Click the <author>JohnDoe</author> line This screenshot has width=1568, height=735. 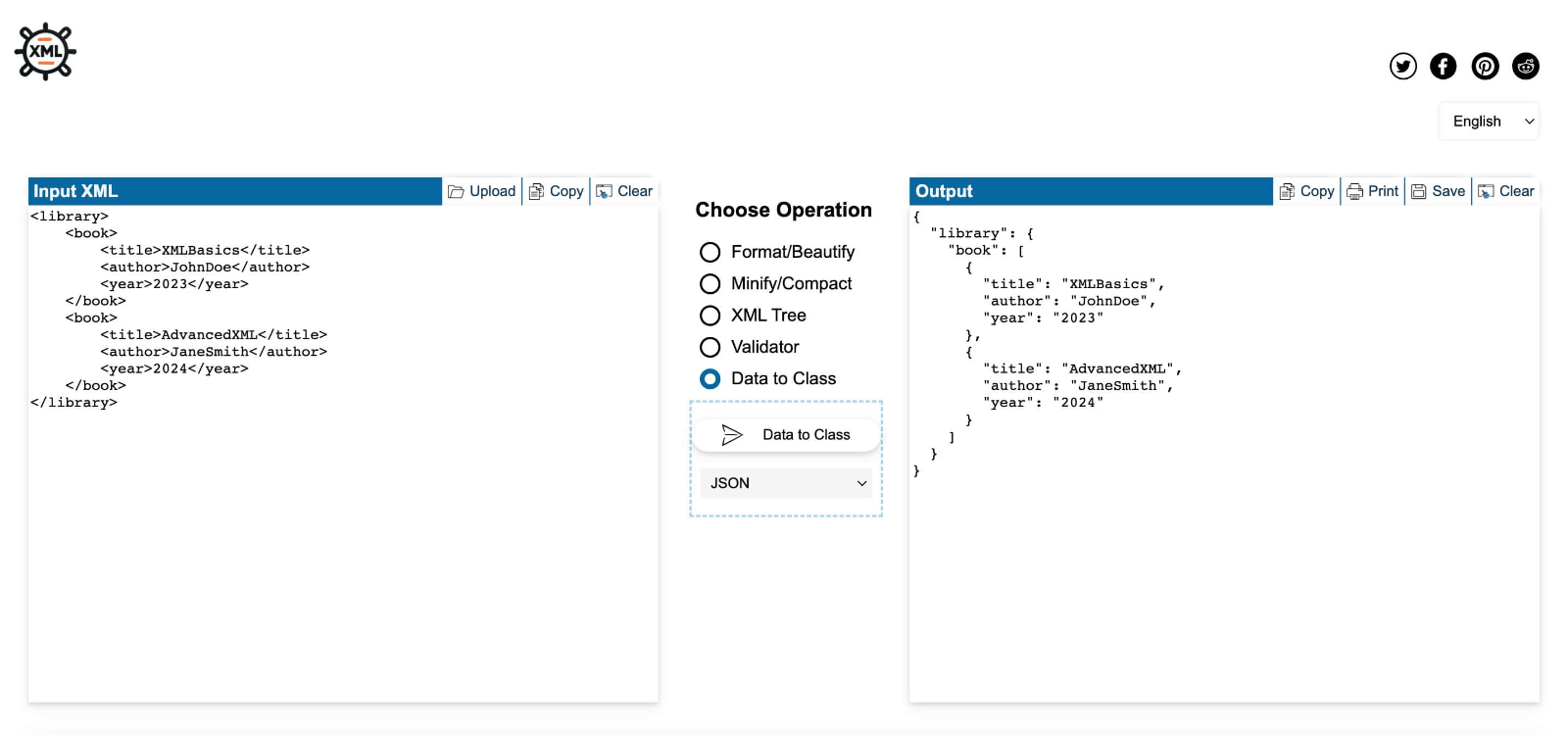205,267
